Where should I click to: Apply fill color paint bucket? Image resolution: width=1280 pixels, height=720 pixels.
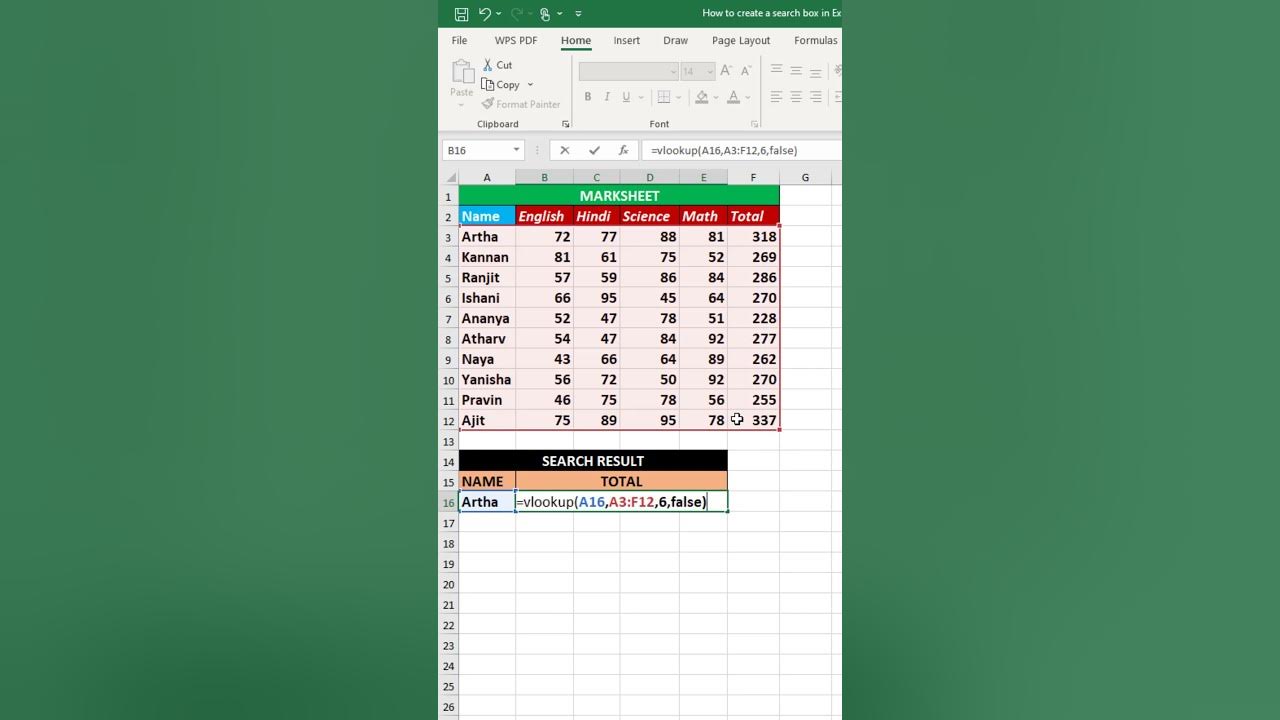click(x=702, y=97)
